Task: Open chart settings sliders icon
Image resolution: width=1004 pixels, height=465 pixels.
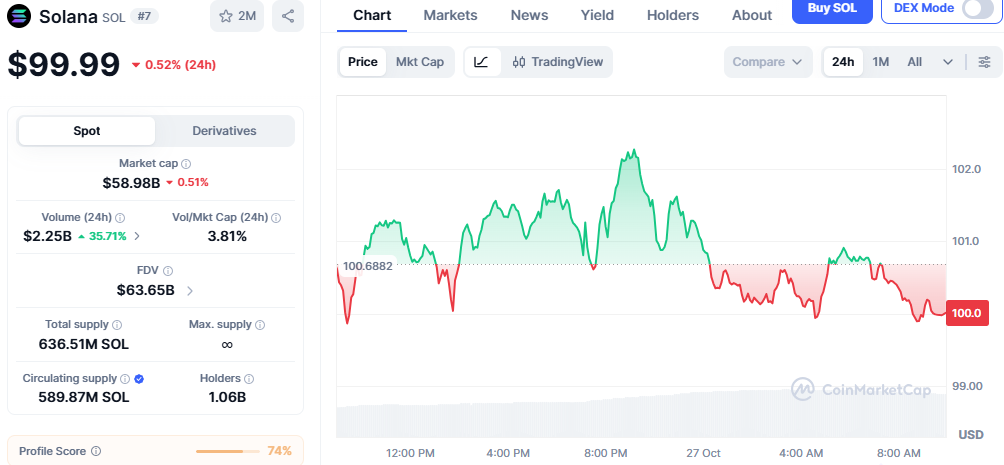Action: [x=985, y=62]
